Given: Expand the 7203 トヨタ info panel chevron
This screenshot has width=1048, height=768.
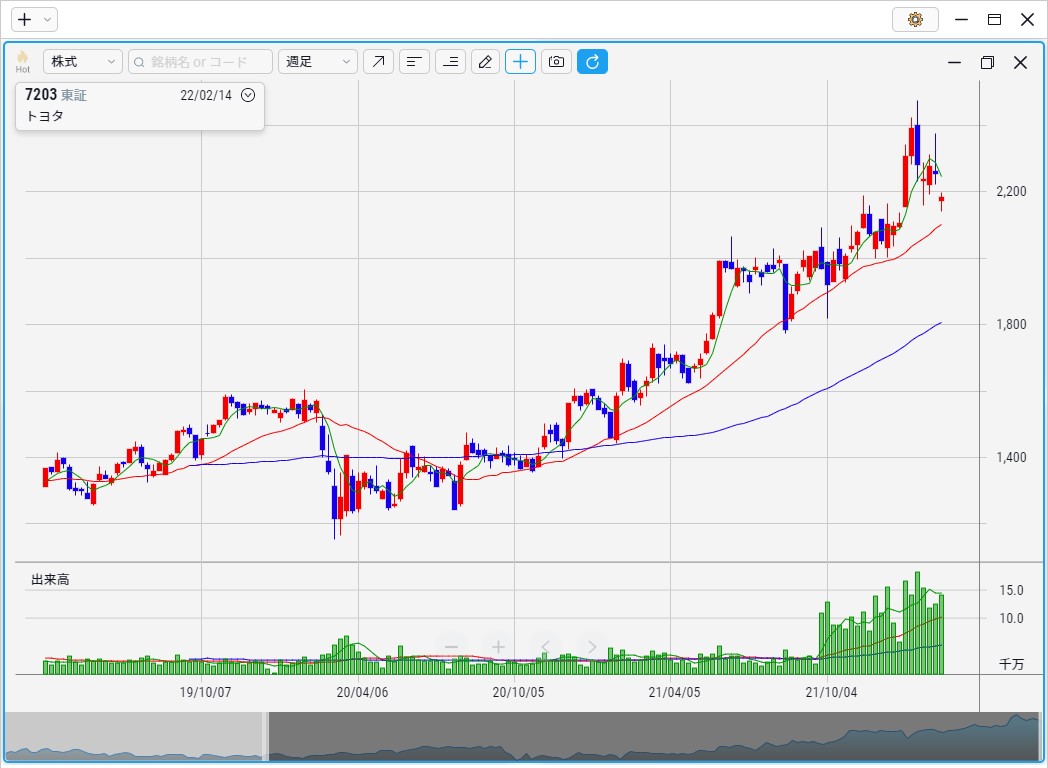Looking at the screenshot, I should (248, 95).
